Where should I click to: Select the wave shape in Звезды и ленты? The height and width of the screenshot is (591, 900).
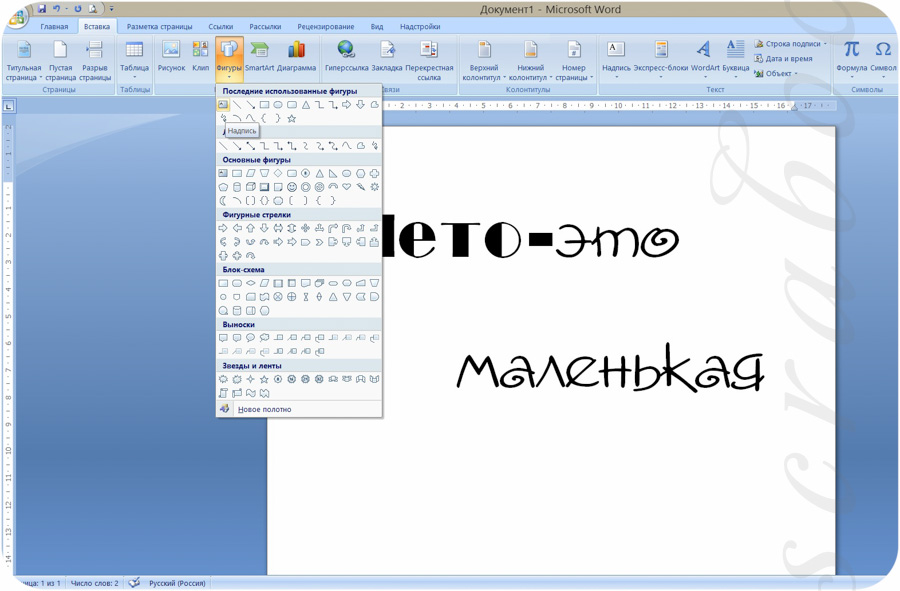(251, 393)
